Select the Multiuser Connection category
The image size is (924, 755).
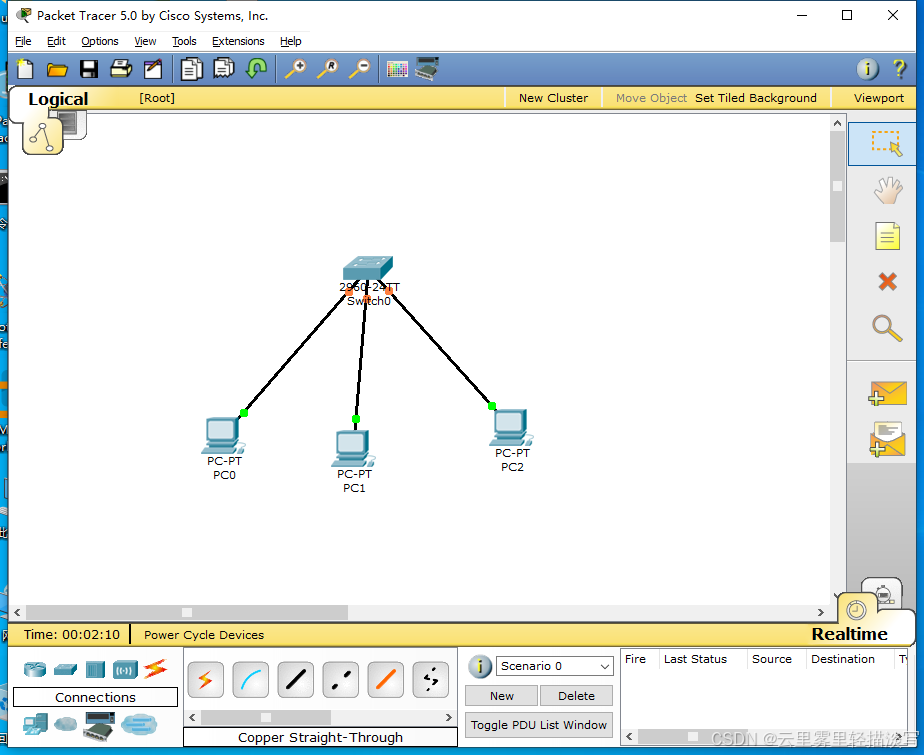tap(139, 724)
